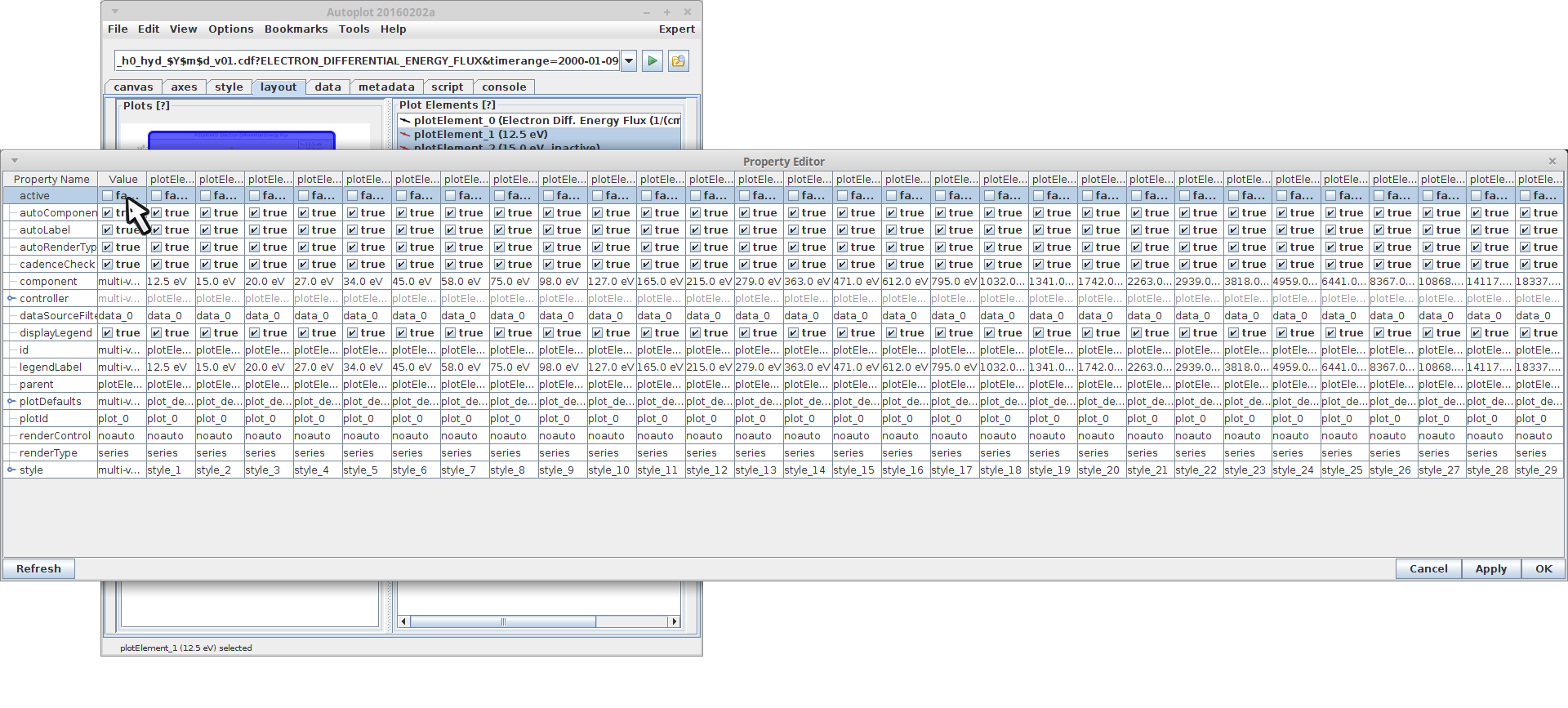
Task: Click the black line icon of plotElement_0
Action: [x=405, y=121]
